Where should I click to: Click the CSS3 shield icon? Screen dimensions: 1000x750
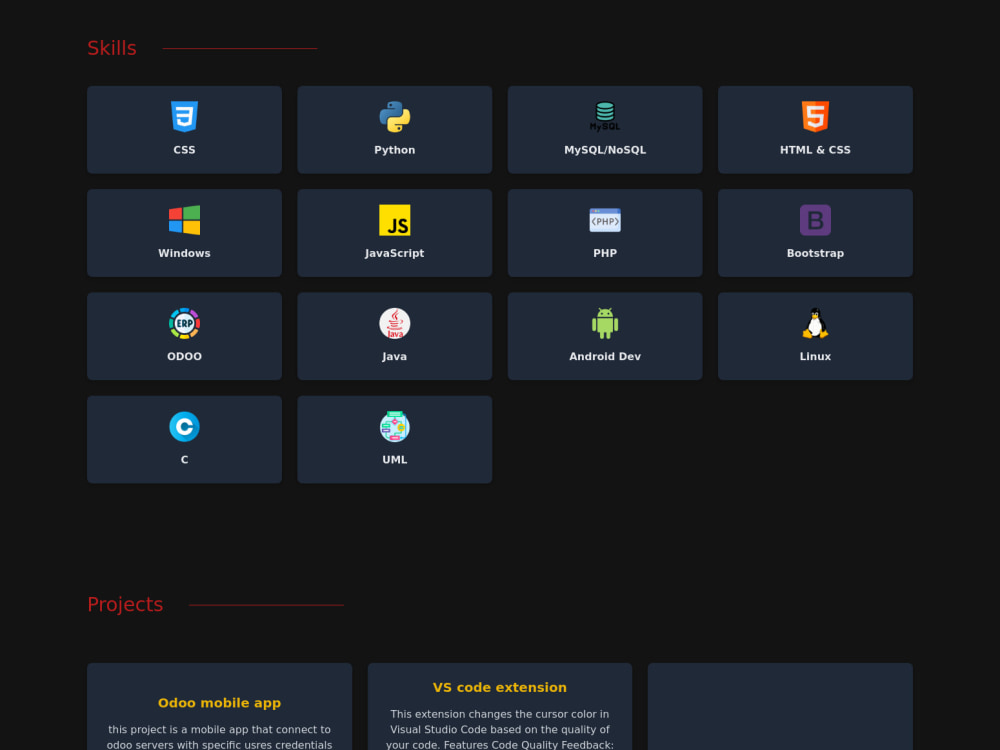(x=184, y=117)
